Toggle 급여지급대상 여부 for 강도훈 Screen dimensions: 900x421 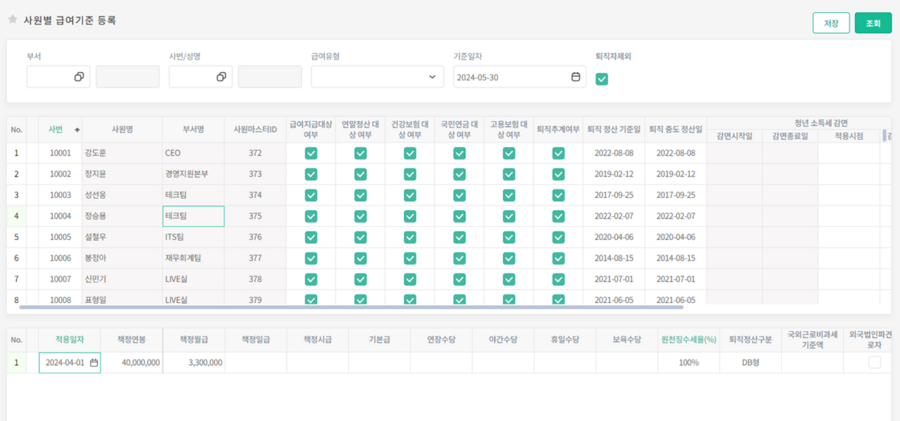click(x=311, y=153)
